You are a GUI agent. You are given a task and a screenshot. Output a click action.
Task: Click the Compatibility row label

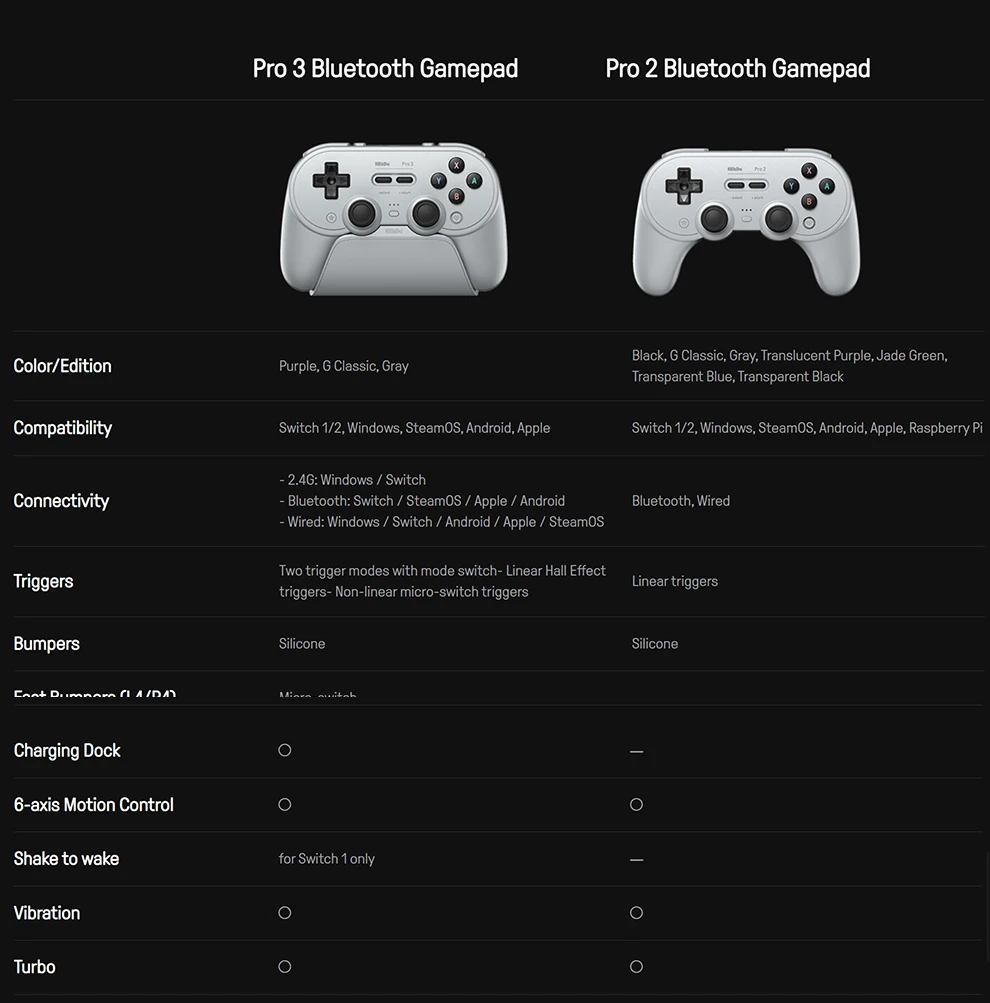63,428
